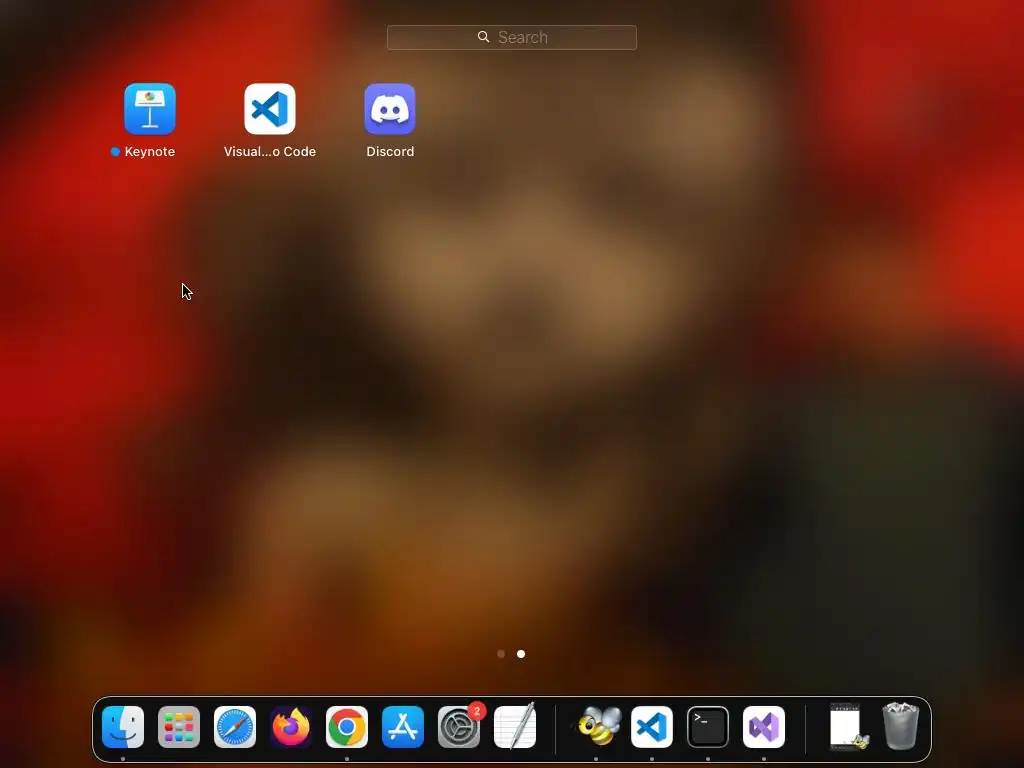The width and height of the screenshot is (1024, 768).
Task: Click the Launchpad Search field
Action: click(x=511, y=37)
